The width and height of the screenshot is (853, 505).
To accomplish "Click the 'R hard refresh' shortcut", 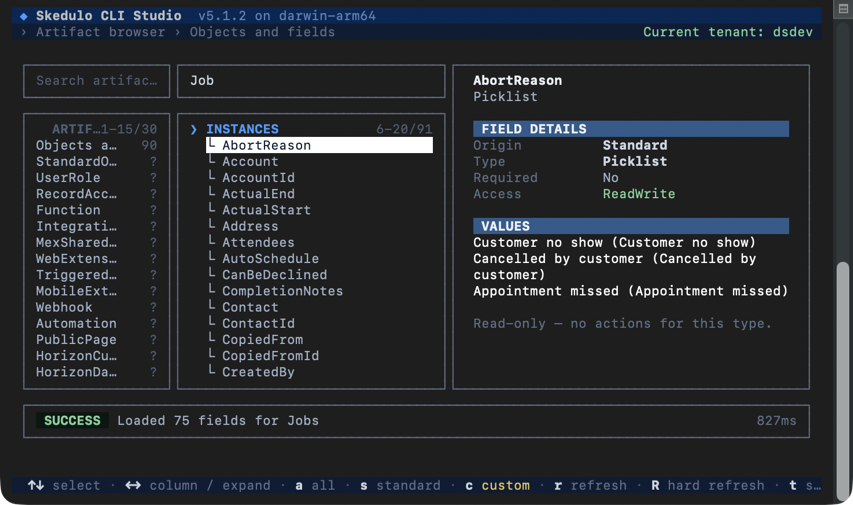I will (707, 485).
